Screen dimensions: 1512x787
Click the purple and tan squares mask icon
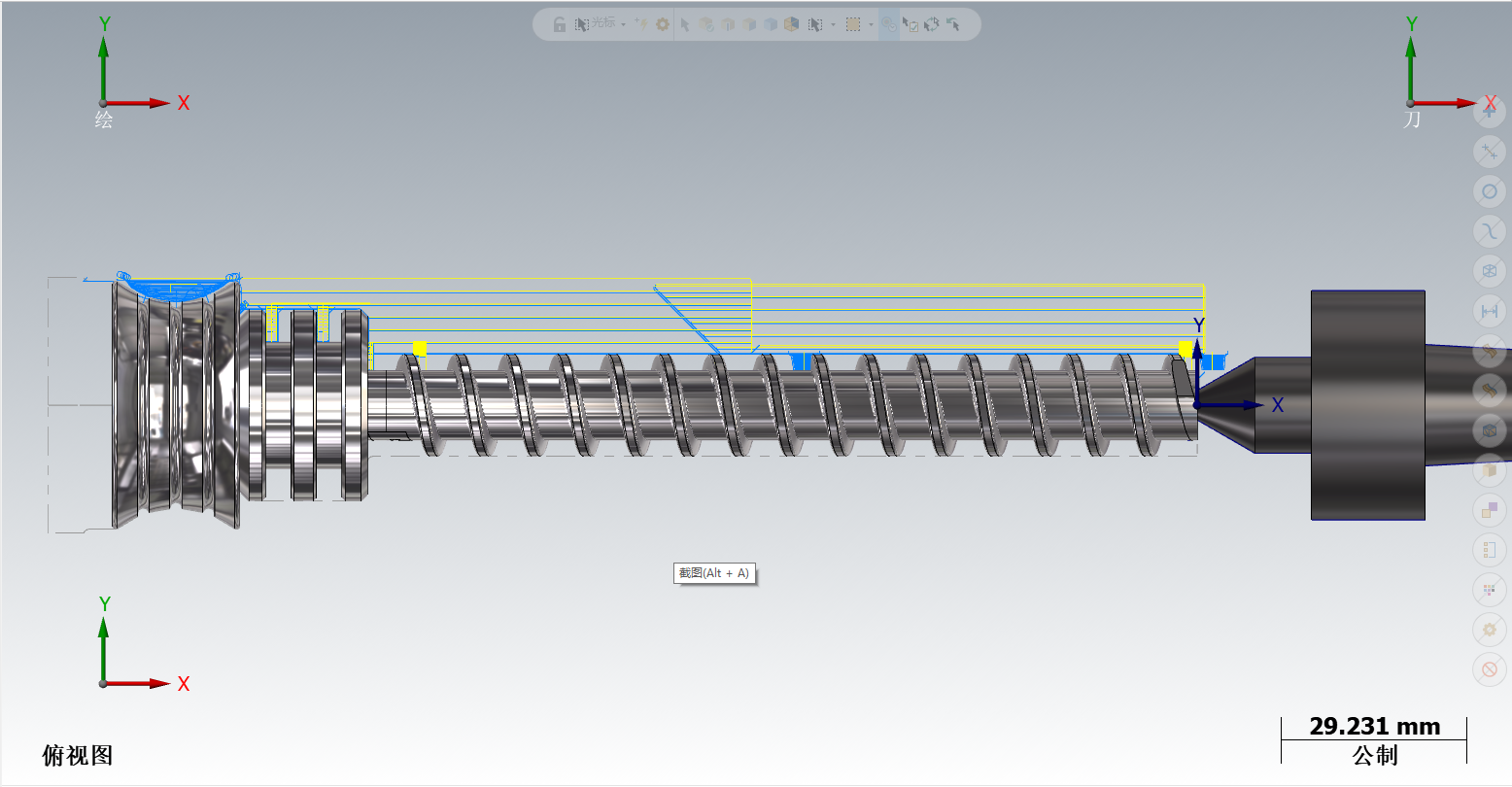pyautogui.click(x=1490, y=510)
